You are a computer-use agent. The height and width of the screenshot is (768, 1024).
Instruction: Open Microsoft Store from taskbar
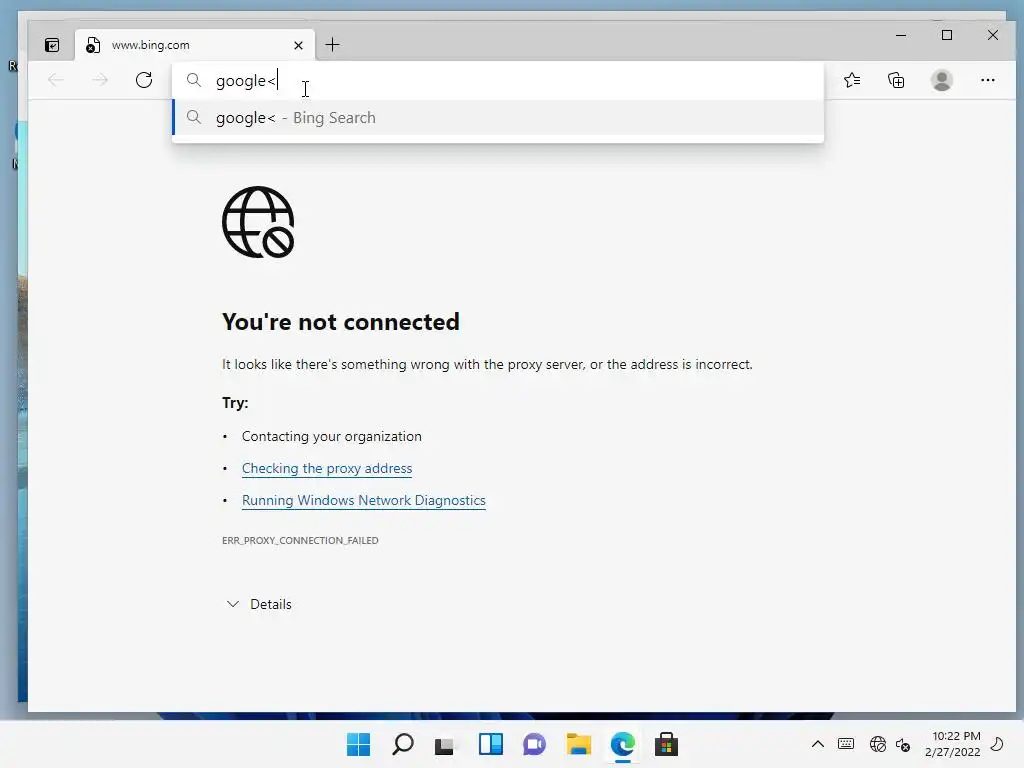666,744
